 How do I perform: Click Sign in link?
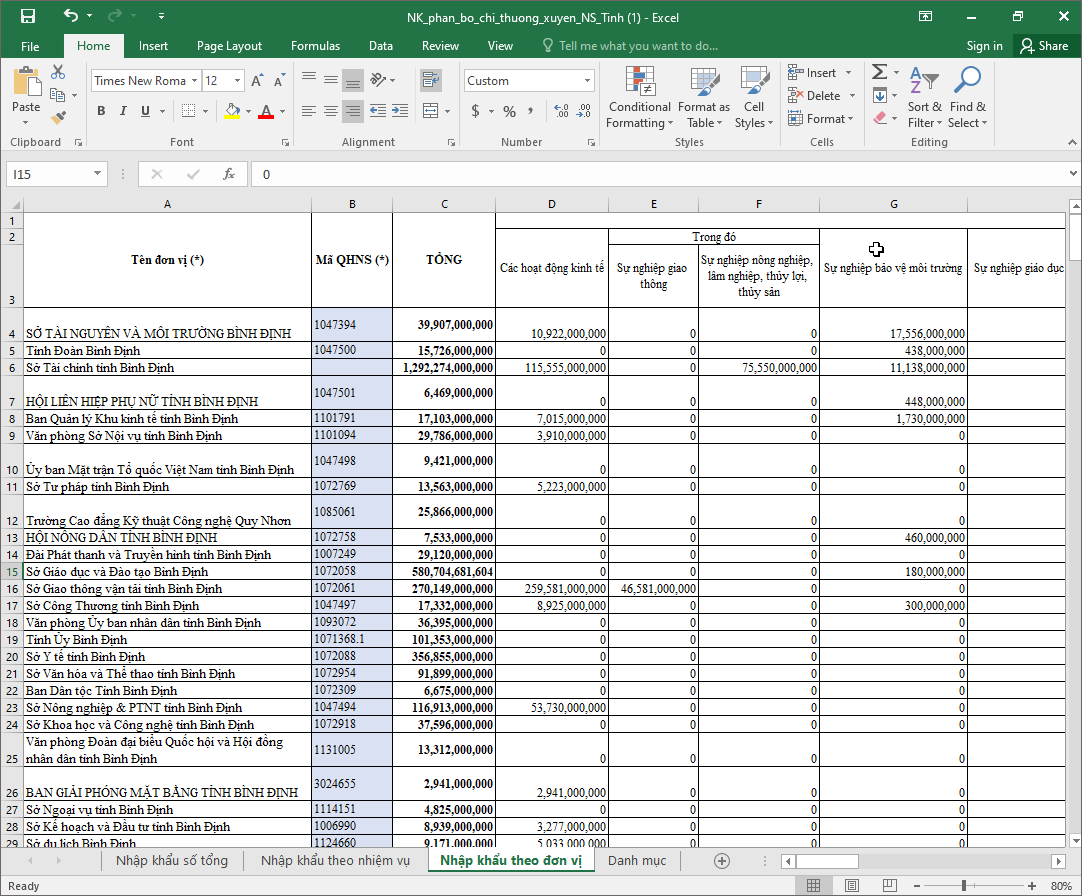point(984,46)
